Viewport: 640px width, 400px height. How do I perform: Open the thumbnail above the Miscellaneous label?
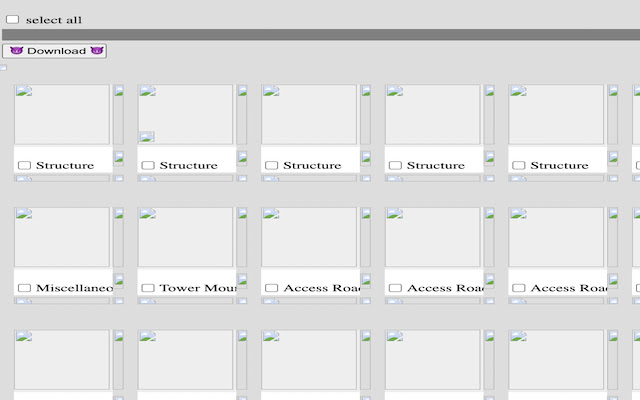pyautogui.click(x=62, y=237)
